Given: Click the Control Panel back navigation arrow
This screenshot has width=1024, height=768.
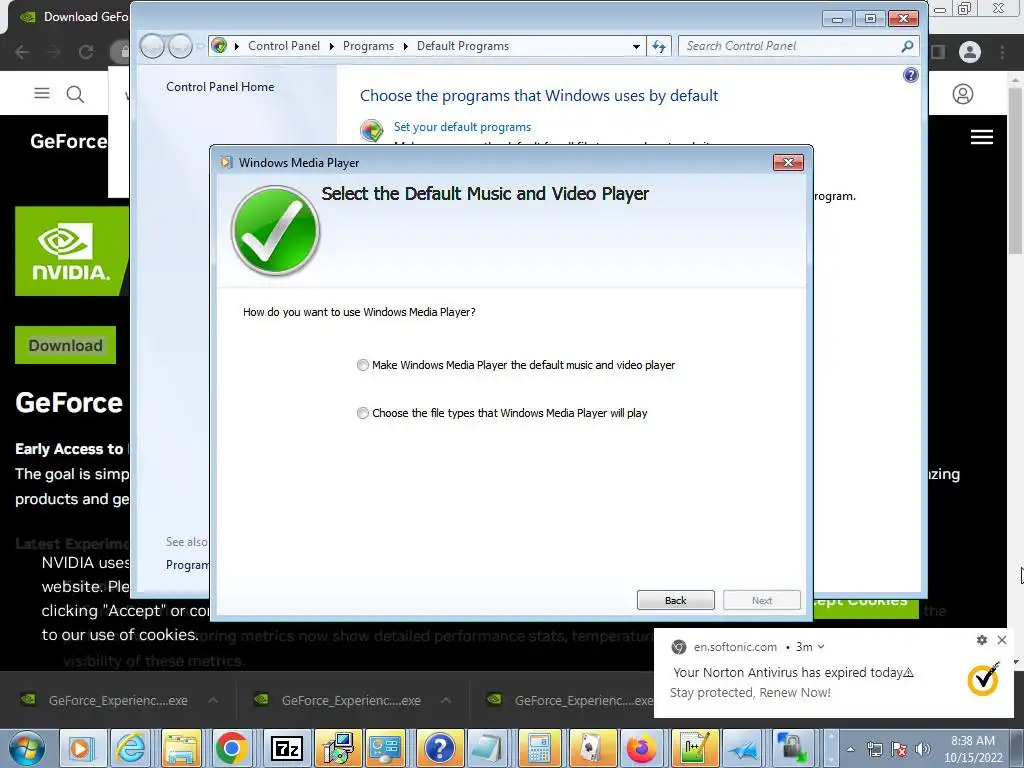Looking at the screenshot, I should [x=152, y=46].
